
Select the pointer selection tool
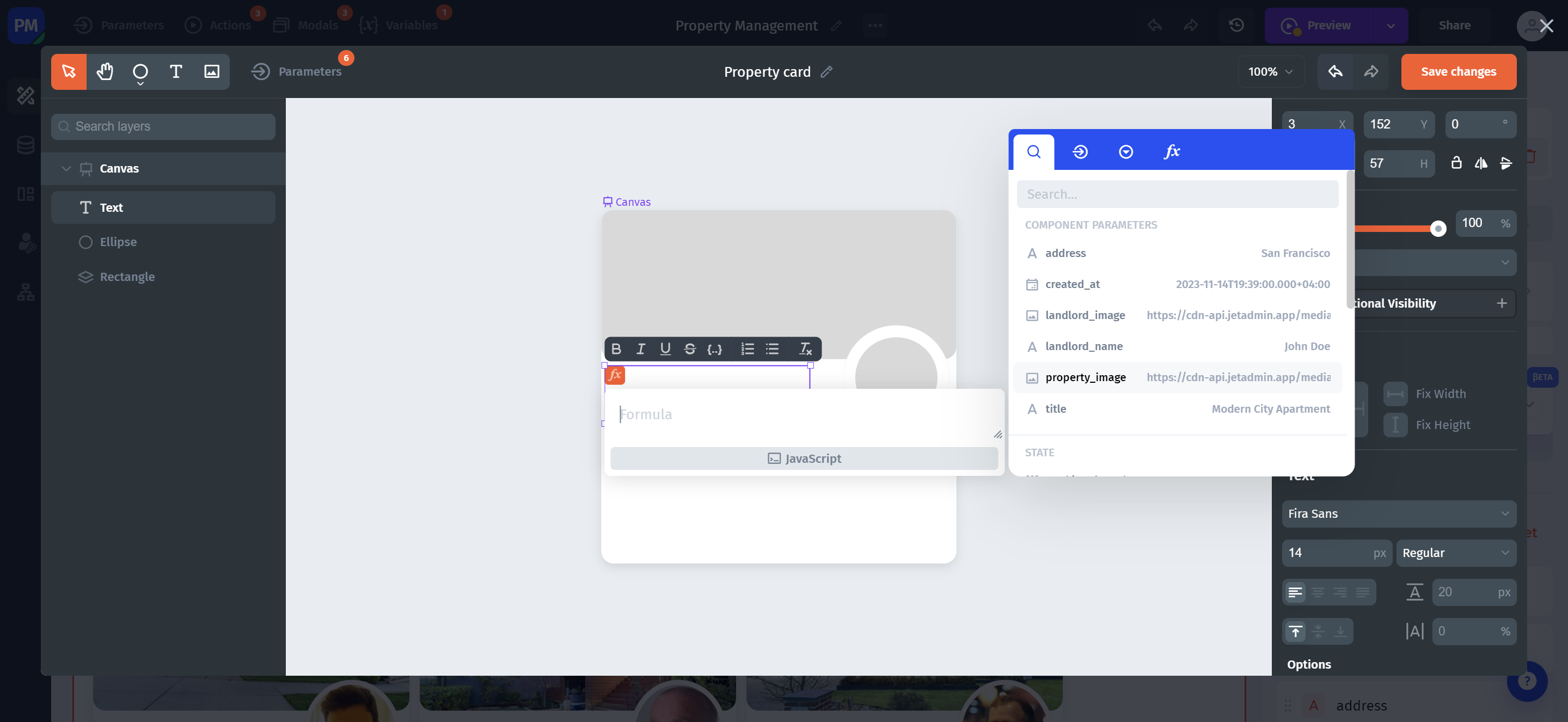click(x=69, y=71)
